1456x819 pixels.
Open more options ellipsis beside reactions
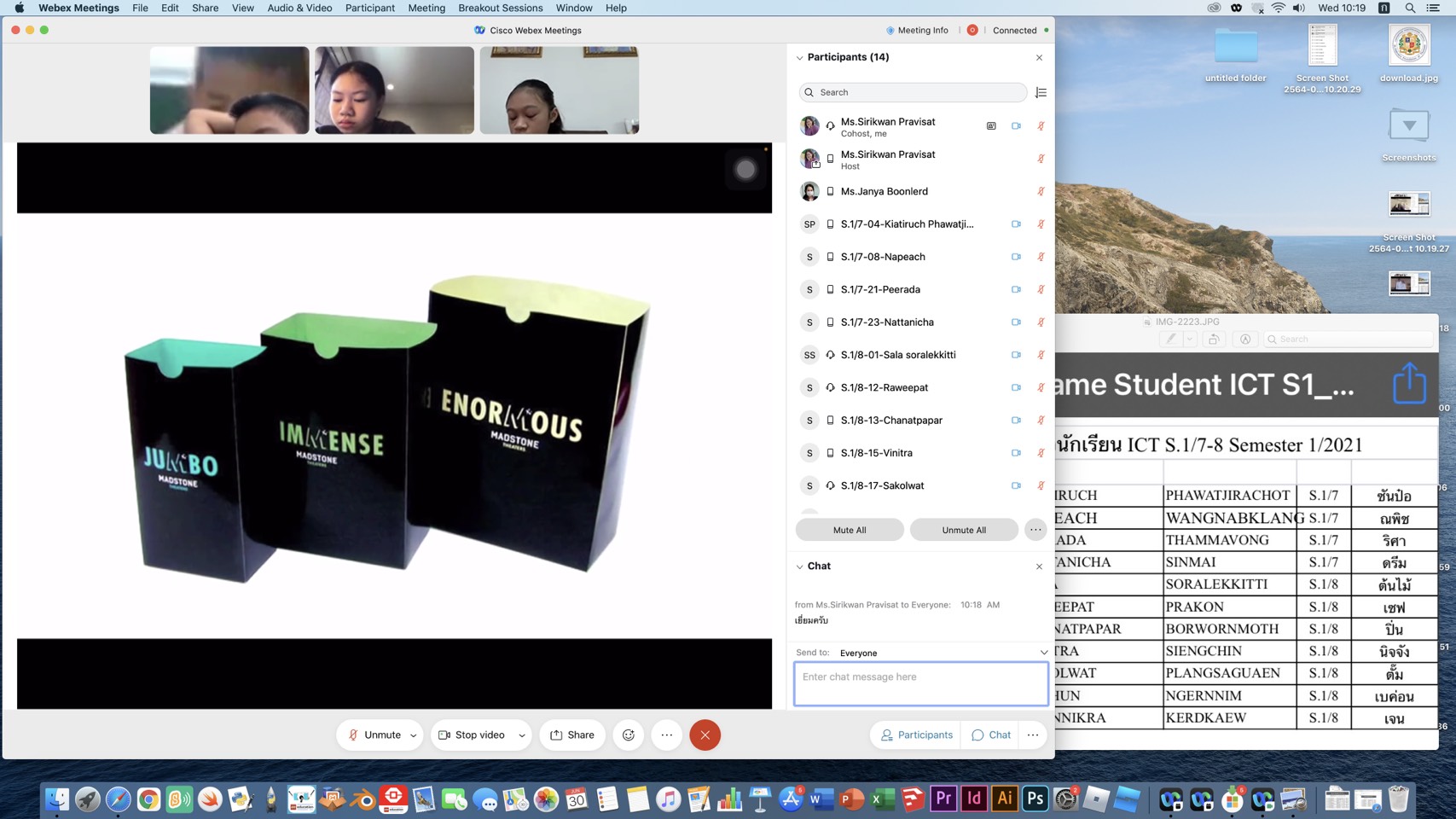pos(667,735)
